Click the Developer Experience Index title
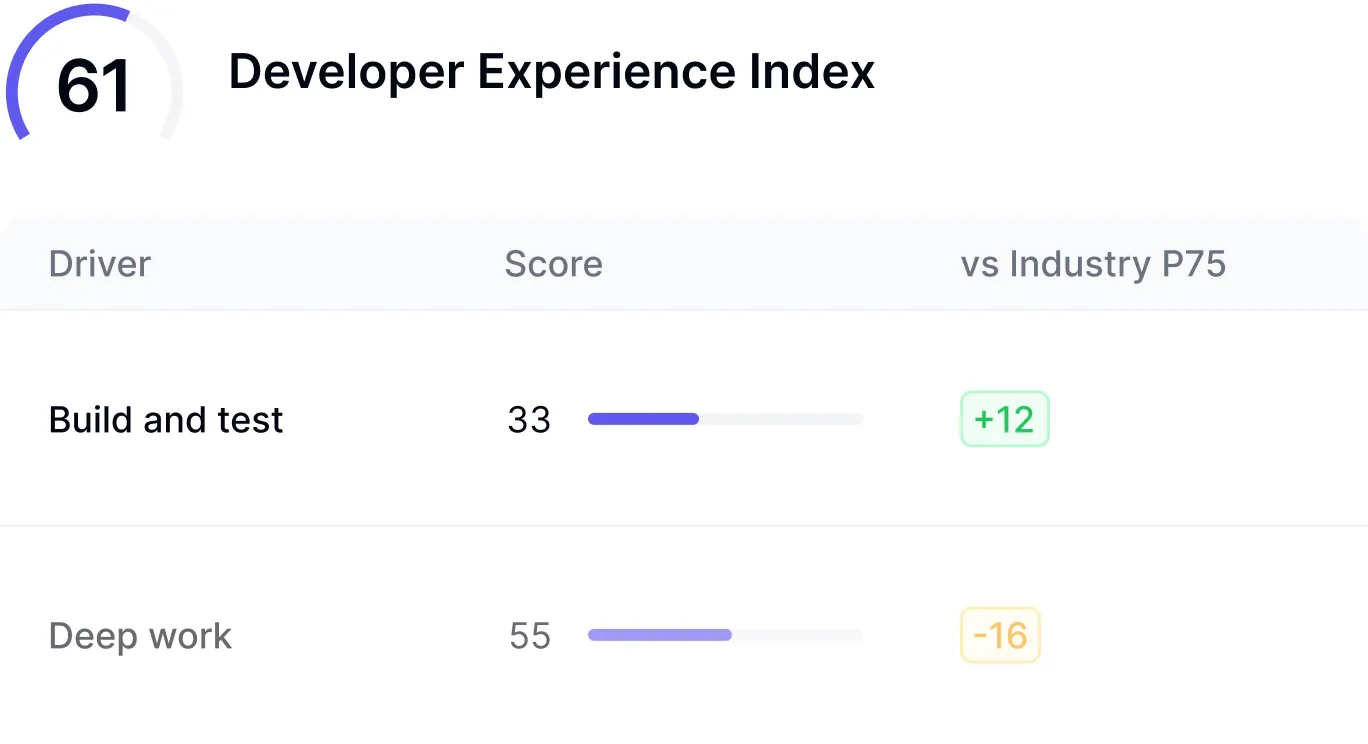 click(551, 72)
